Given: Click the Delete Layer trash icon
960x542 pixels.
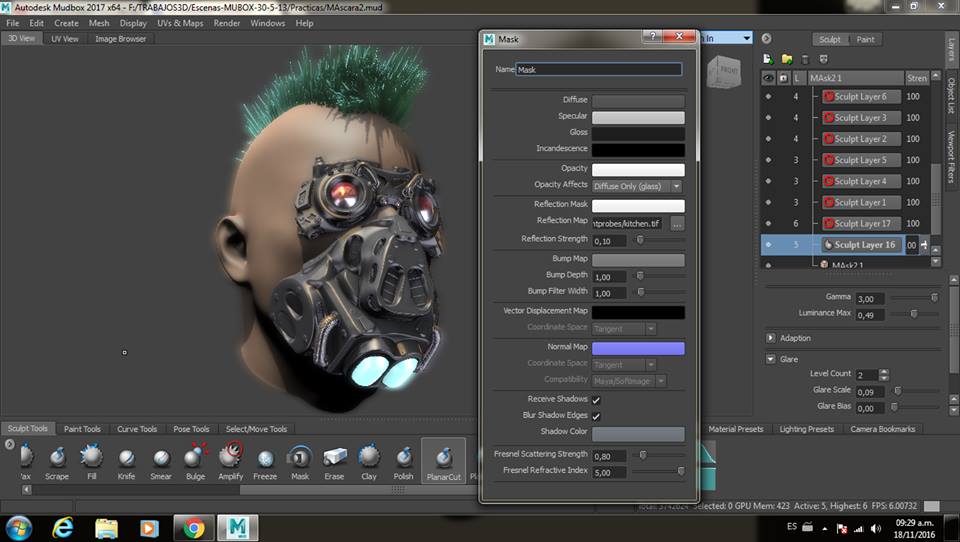Looking at the screenshot, I should pyautogui.click(x=805, y=59).
